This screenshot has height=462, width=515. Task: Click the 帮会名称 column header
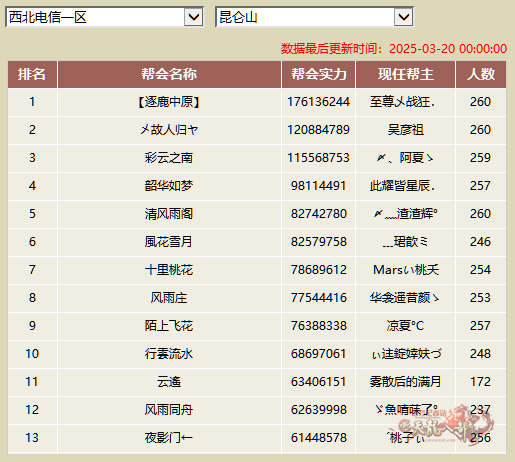click(x=169, y=74)
